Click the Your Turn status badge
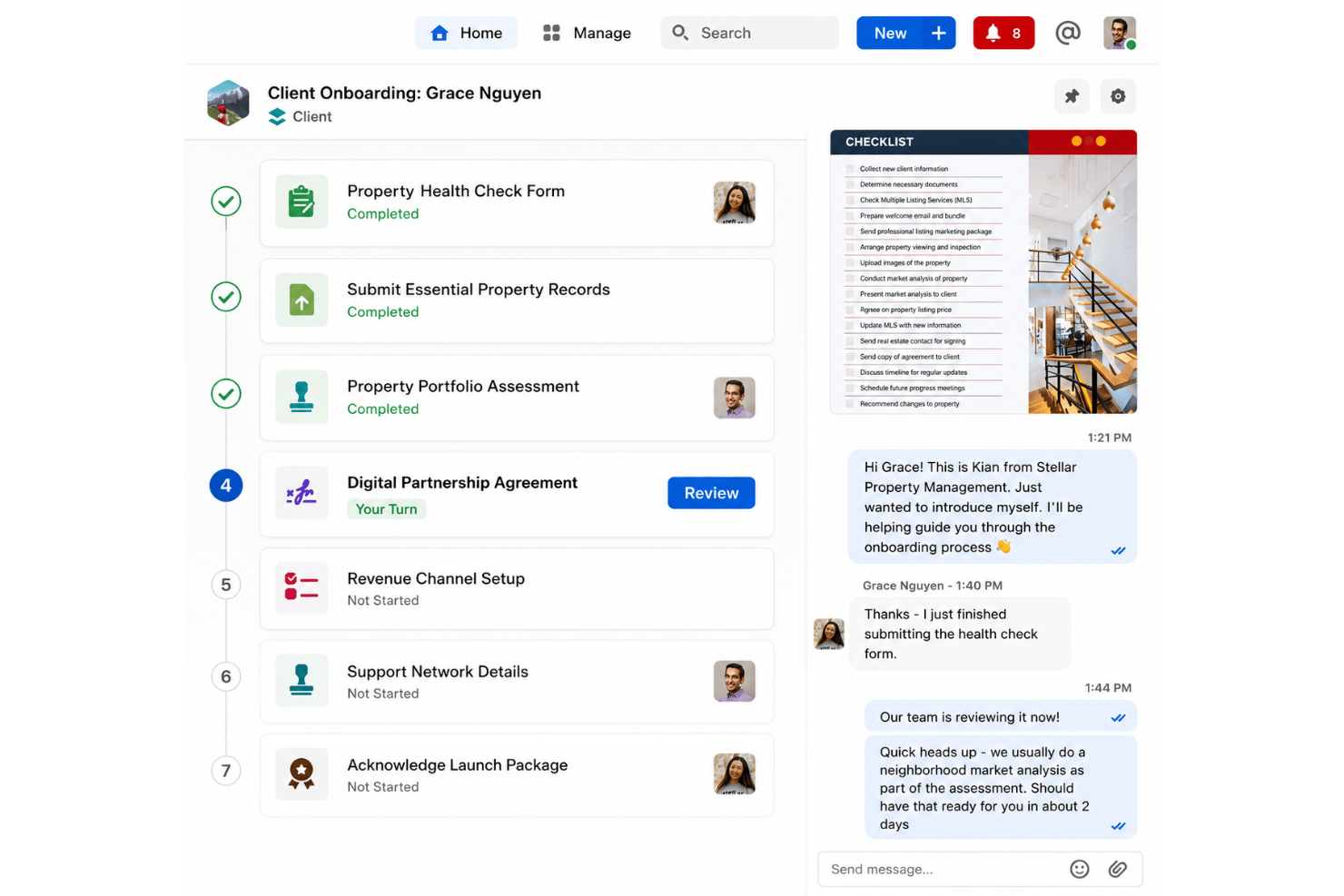This screenshot has height=896, width=1344. coord(386,509)
